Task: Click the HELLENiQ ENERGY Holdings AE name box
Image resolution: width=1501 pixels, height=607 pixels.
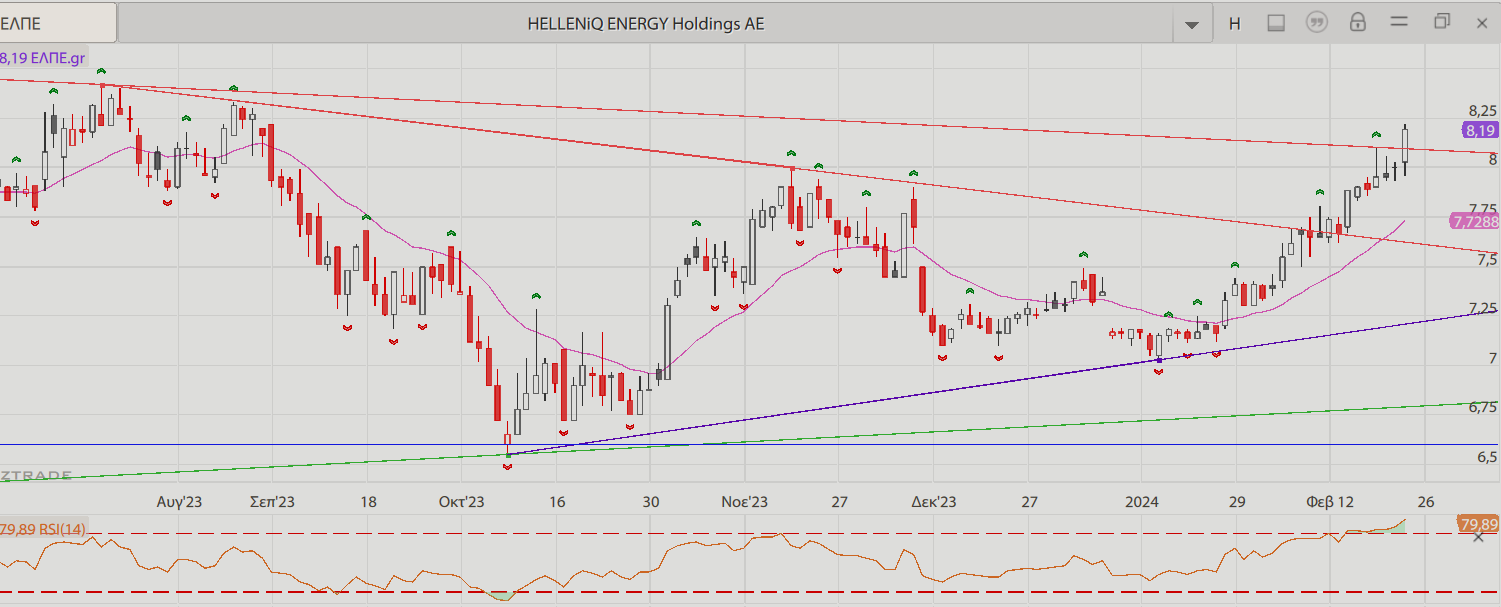Action: coord(646,23)
